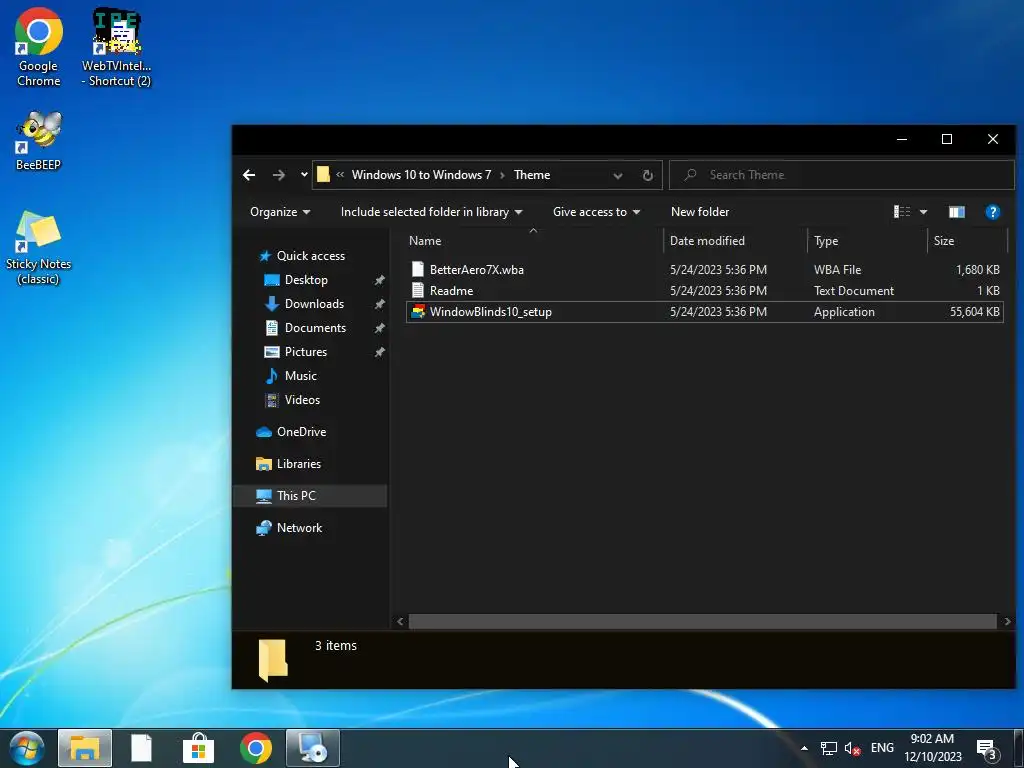Open network status tray icon

click(829, 748)
